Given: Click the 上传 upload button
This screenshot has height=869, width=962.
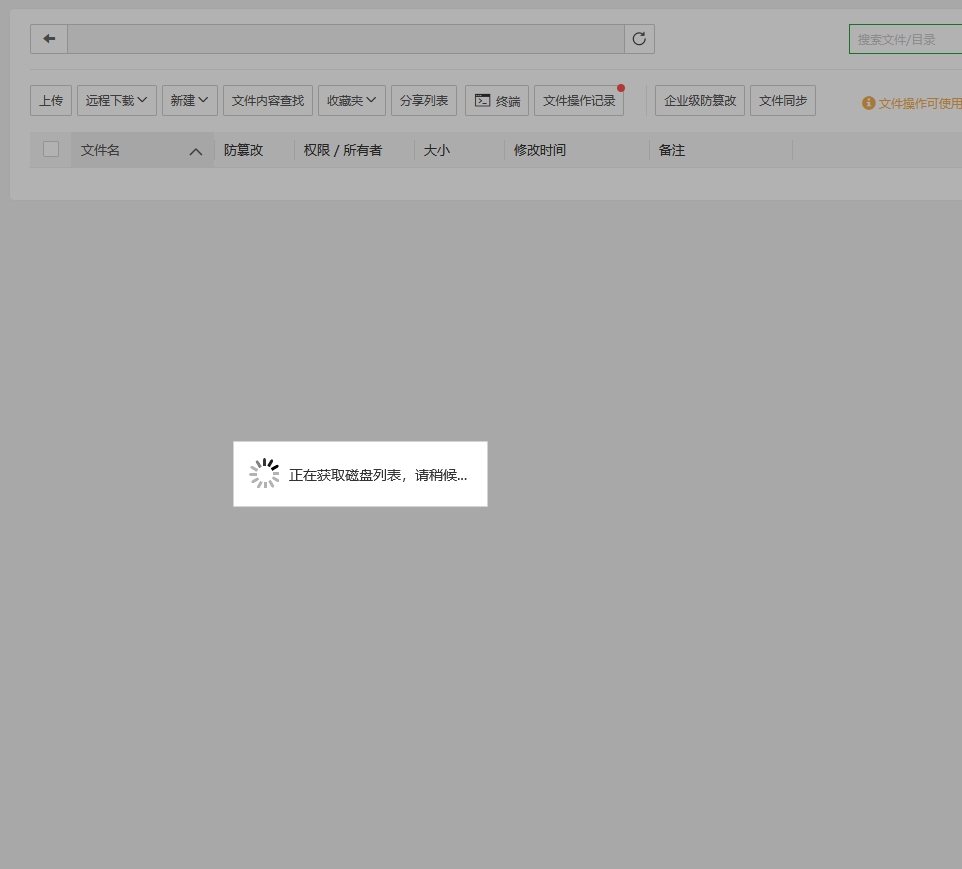Looking at the screenshot, I should tap(51, 101).
